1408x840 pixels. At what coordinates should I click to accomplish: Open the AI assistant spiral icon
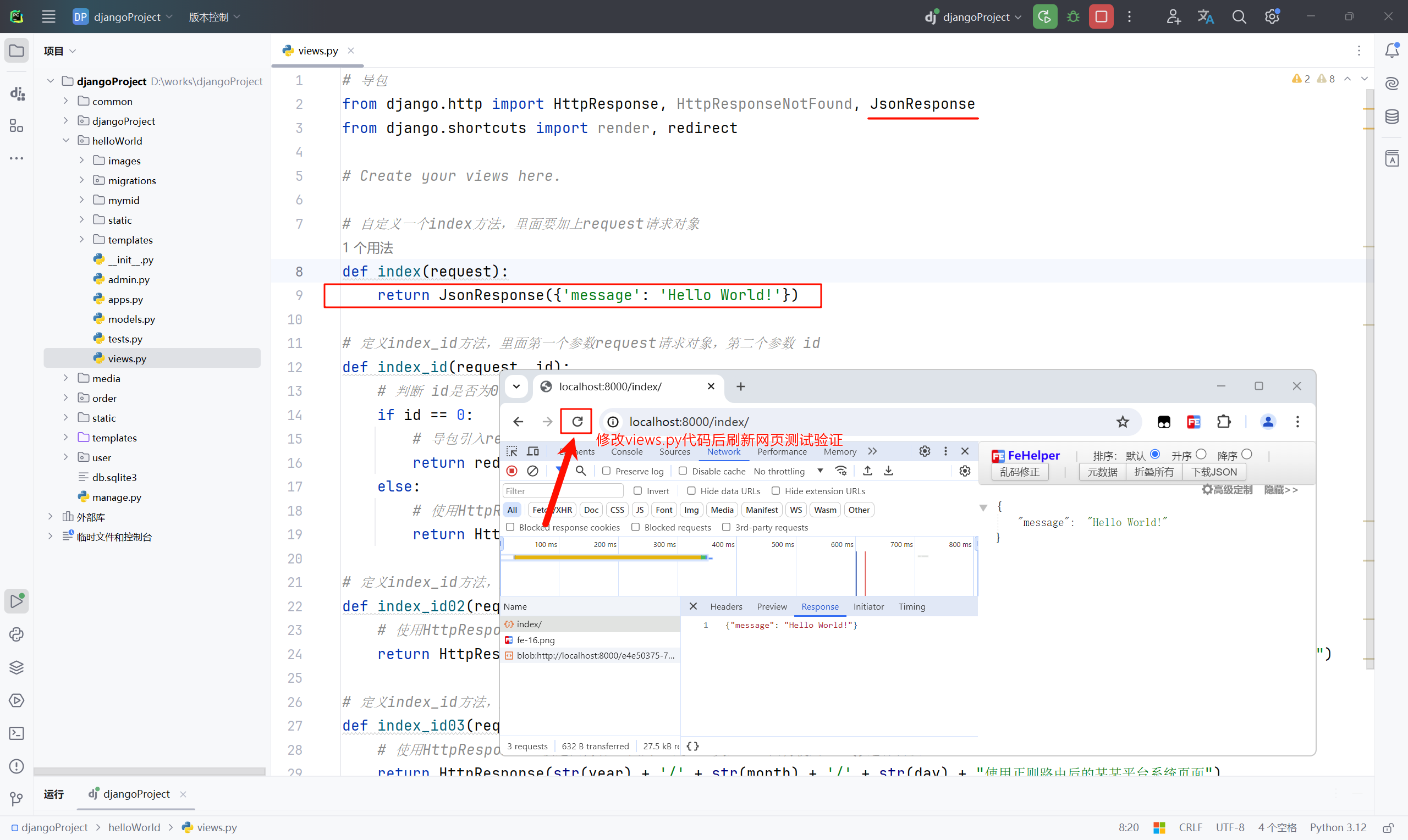(1391, 84)
